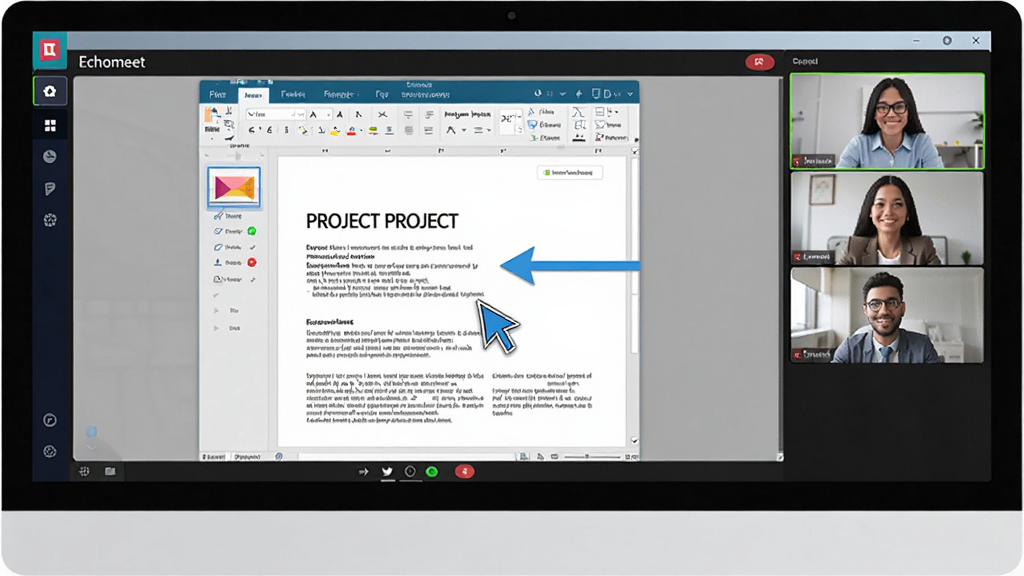Click the Twitter bird icon in bottom bar
Image resolution: width=1024 pixels, height=576 pixels.
coord(387,472)
